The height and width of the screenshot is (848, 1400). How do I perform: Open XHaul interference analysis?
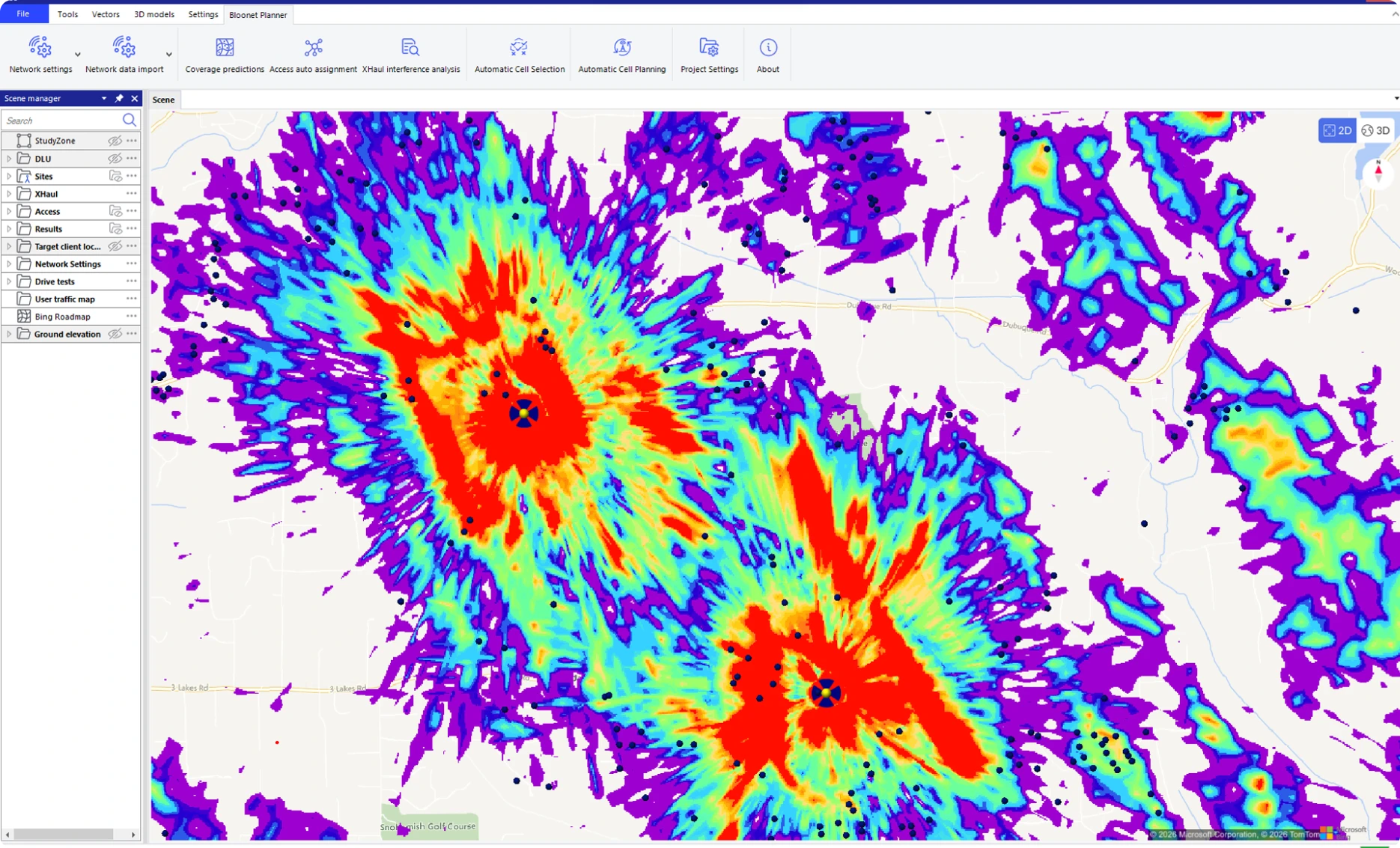coord(411,55)
